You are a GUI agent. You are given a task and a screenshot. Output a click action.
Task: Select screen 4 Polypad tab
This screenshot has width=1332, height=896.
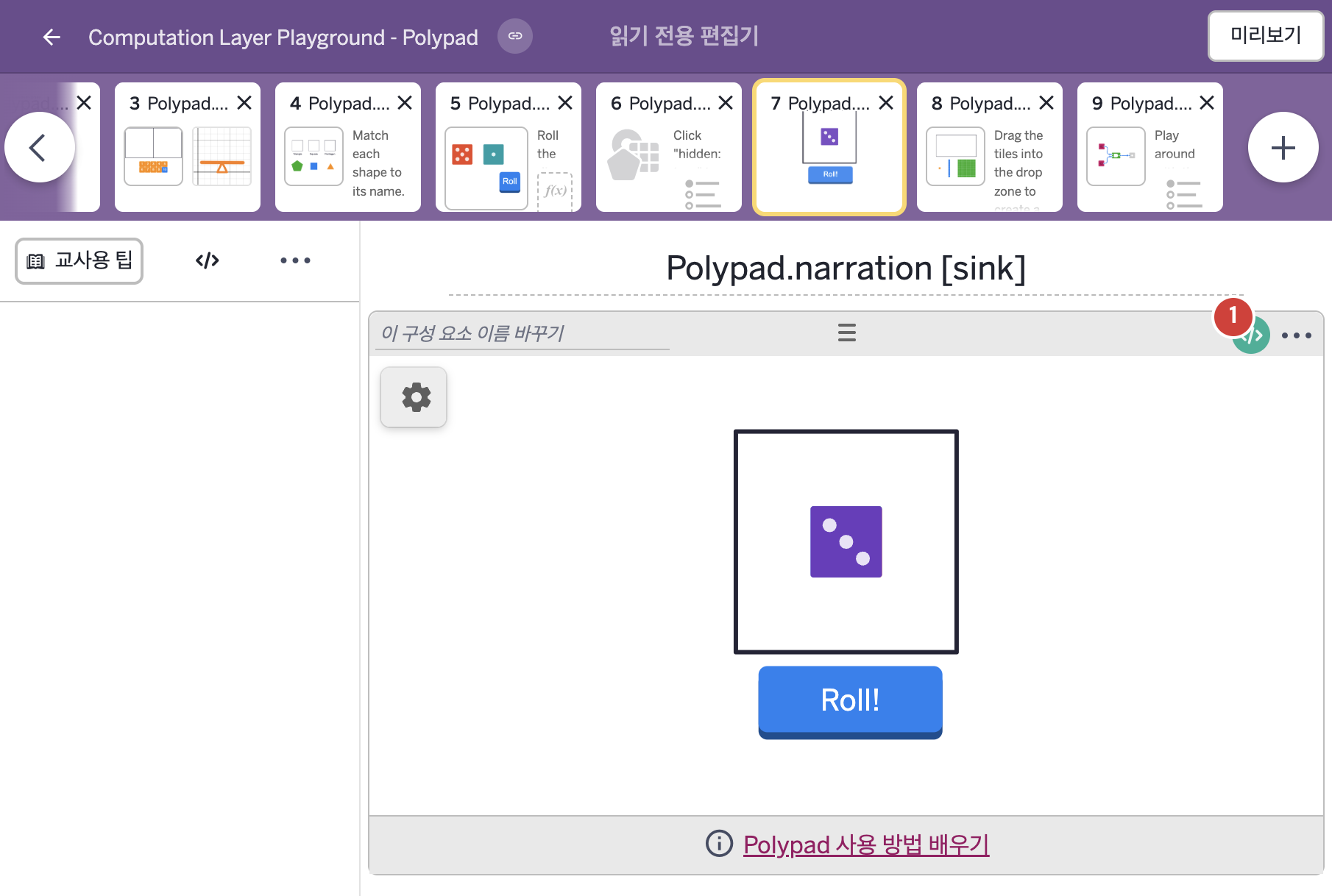click(348, 147)
